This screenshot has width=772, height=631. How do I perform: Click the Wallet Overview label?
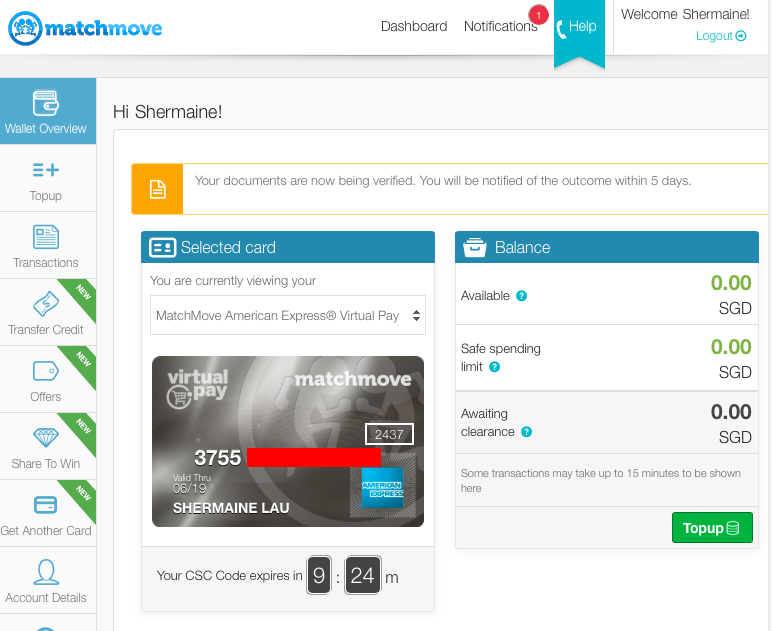point(46,128)
